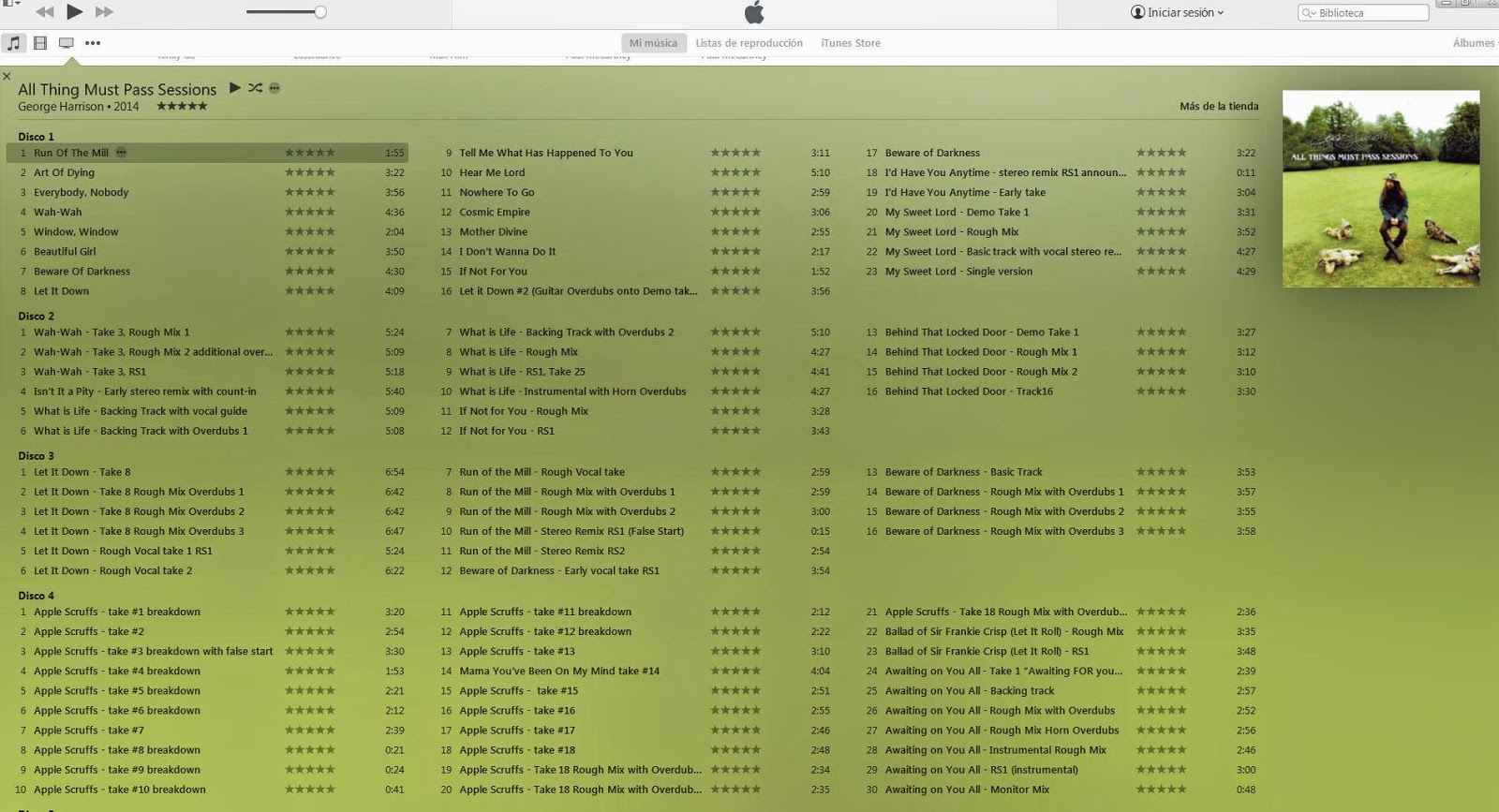Open album options ellipsis next to shuffle
Image resolution: width=1499 pixels, height=812 pixels.
pos(275,88)
